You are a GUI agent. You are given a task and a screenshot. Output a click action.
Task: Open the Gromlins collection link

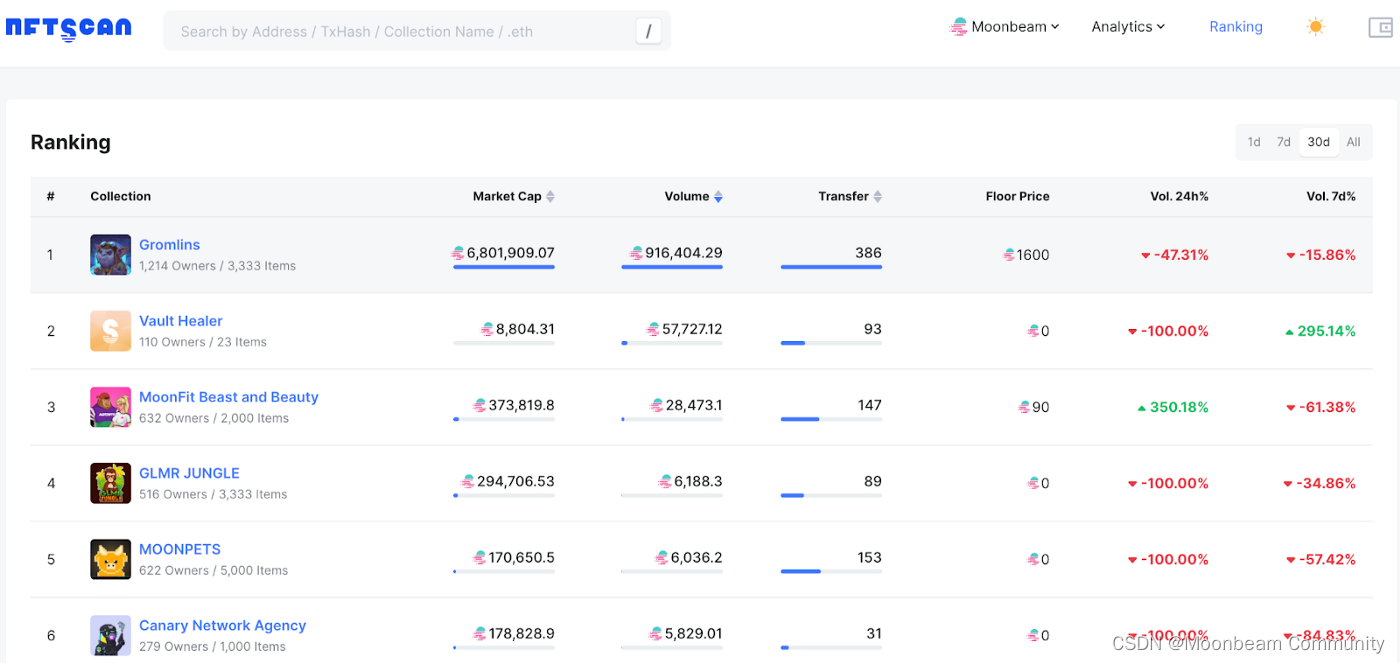point(169,245)
